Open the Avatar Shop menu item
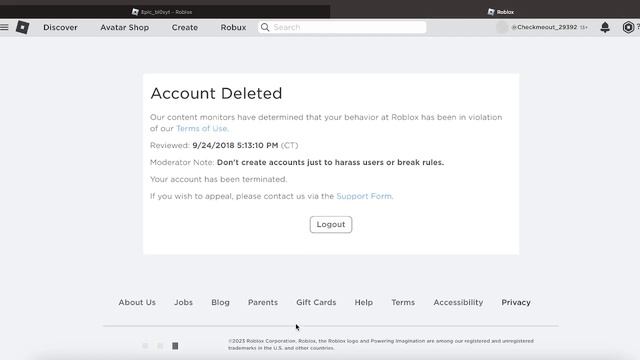 124,27
